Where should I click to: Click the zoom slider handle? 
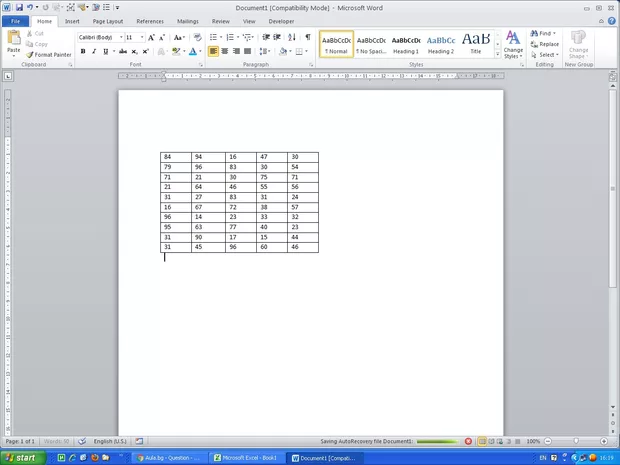pos(576,441)
